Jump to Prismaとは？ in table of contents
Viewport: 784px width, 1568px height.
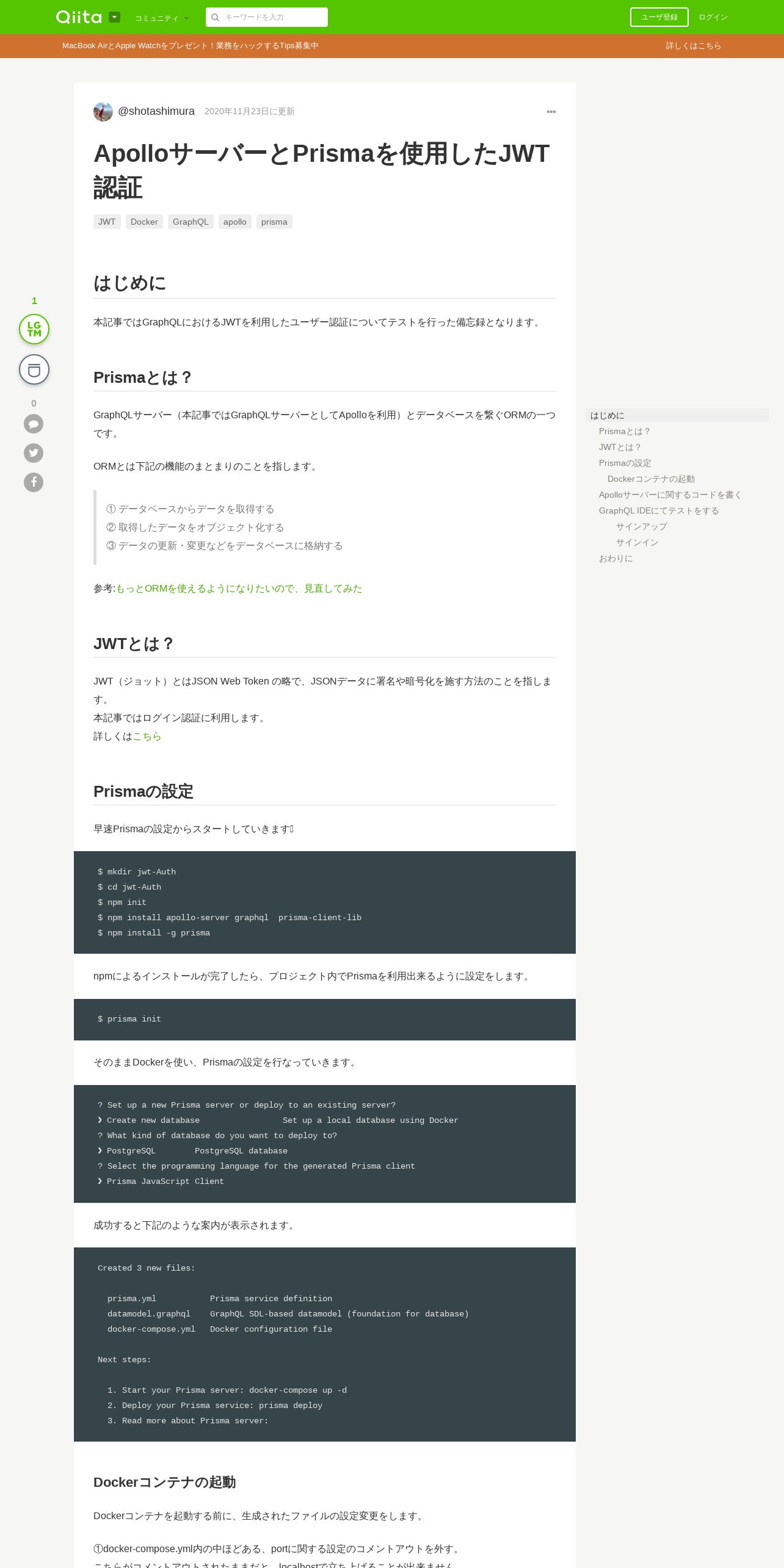click(625, 431)
